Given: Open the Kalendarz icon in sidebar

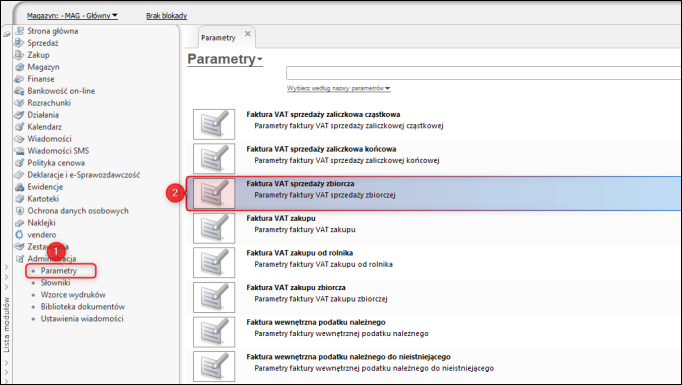Looking at the screenshot, I should point(19,127).
